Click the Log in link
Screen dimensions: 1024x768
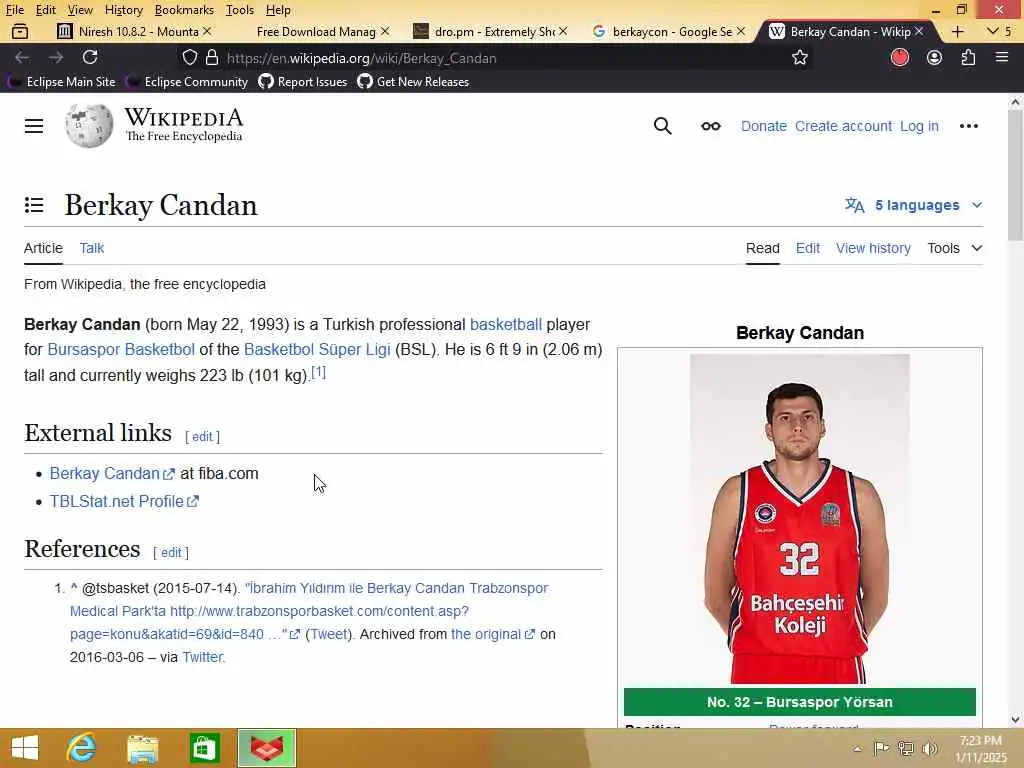coord(919,126)
